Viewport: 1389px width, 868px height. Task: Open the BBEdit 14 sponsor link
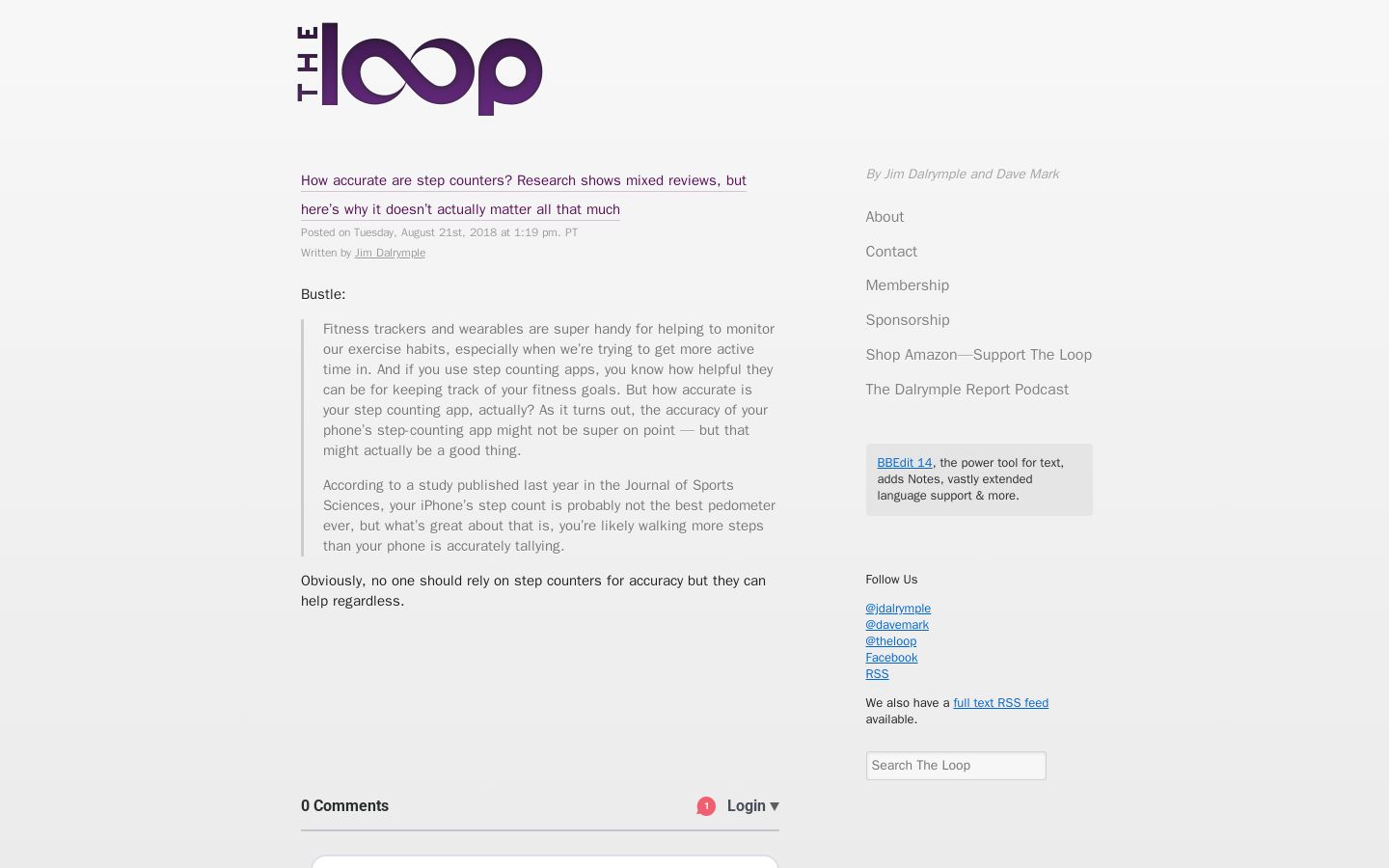904,463
